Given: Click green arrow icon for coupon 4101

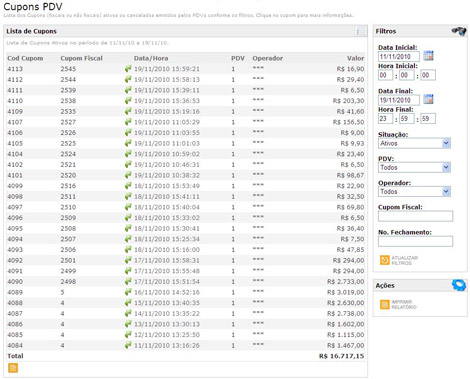Looking at the screenshot, I should tap(128, 175).
